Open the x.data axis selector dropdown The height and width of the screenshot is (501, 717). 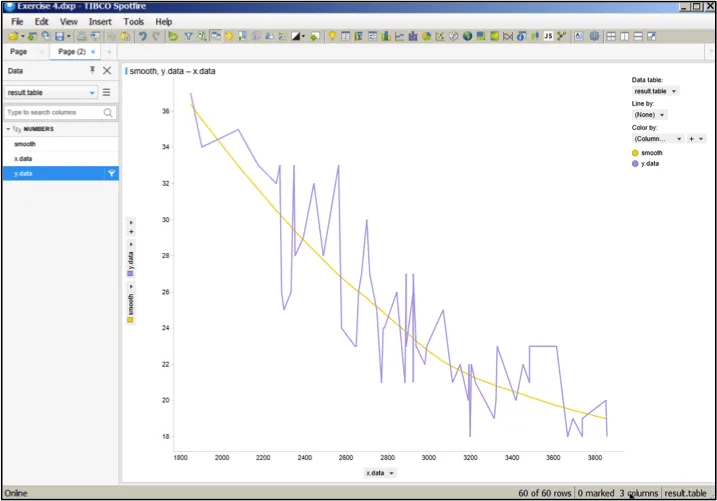click(380, 473)
